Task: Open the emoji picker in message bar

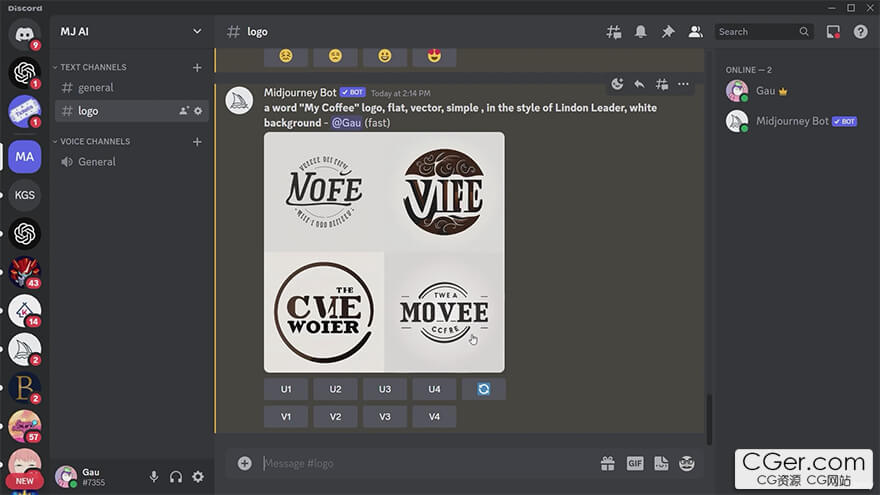Action: [687, 463]
